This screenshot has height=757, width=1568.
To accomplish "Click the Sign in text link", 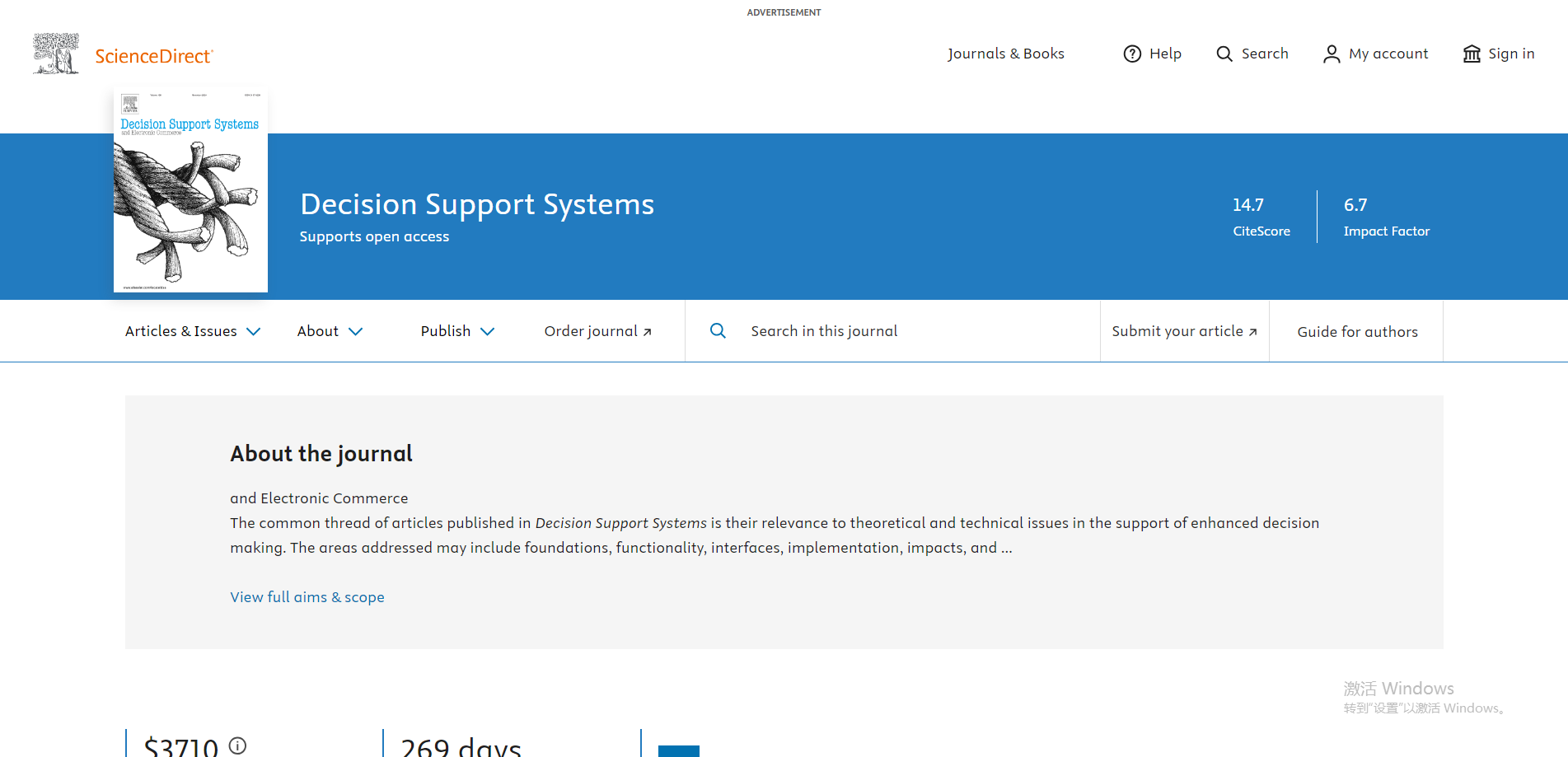I will point(1511,54).
